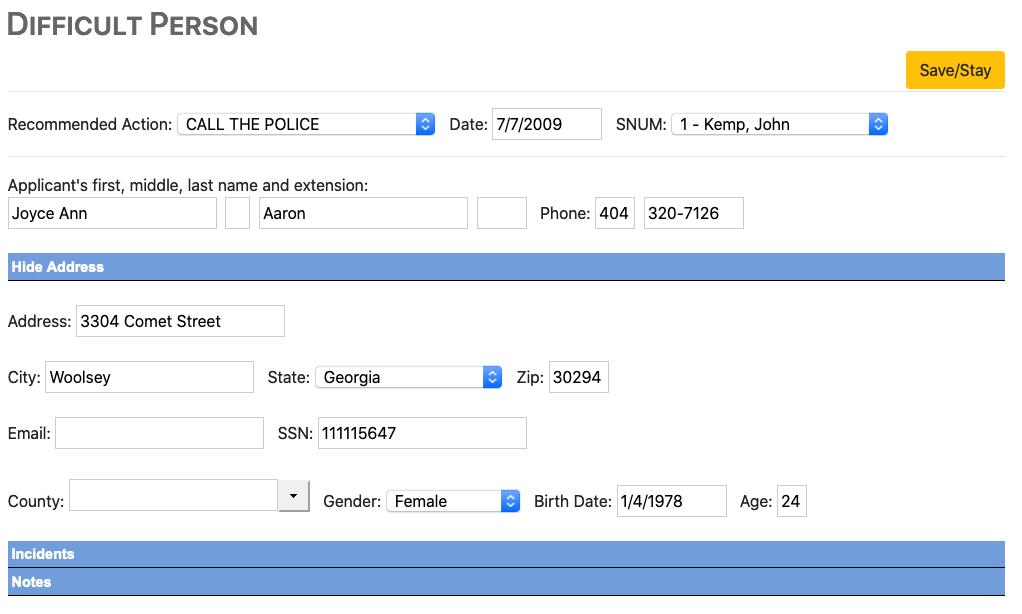Open the State dropdown showing Georgia
1022x614 pixels.
point(408,377)
